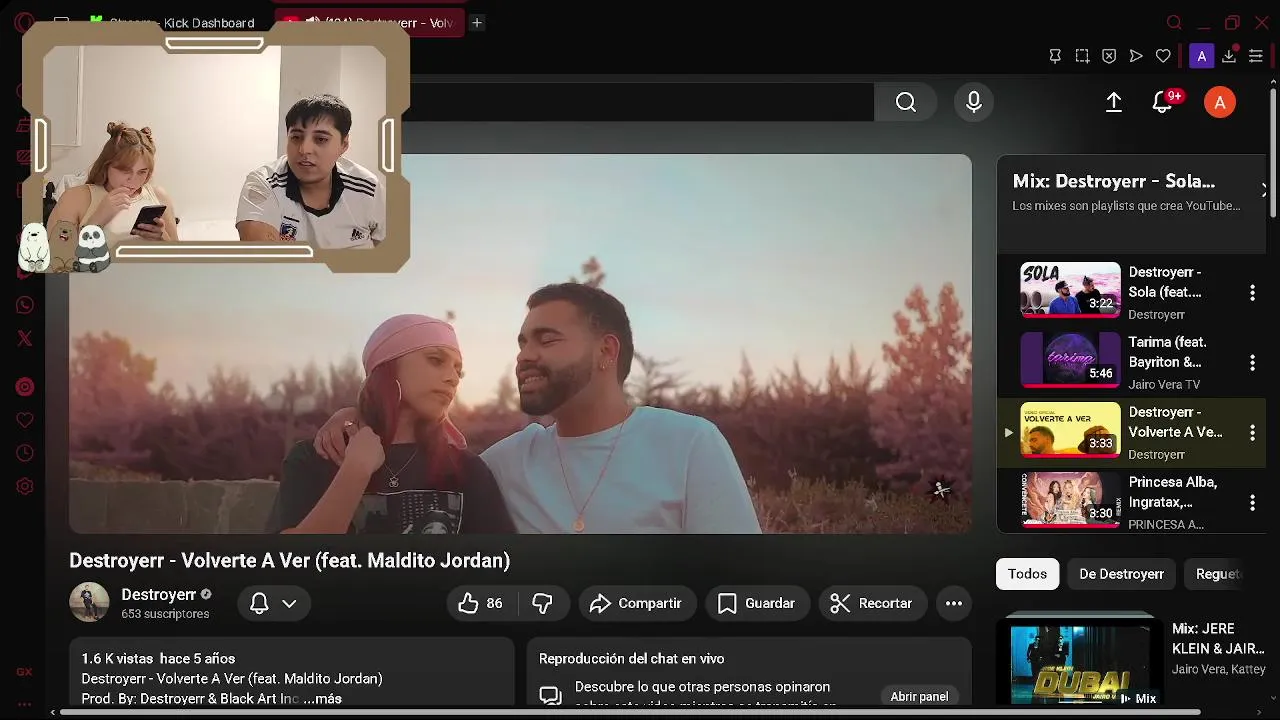Play the Tarima 5:46 thumbnail

coord(1070,360)
